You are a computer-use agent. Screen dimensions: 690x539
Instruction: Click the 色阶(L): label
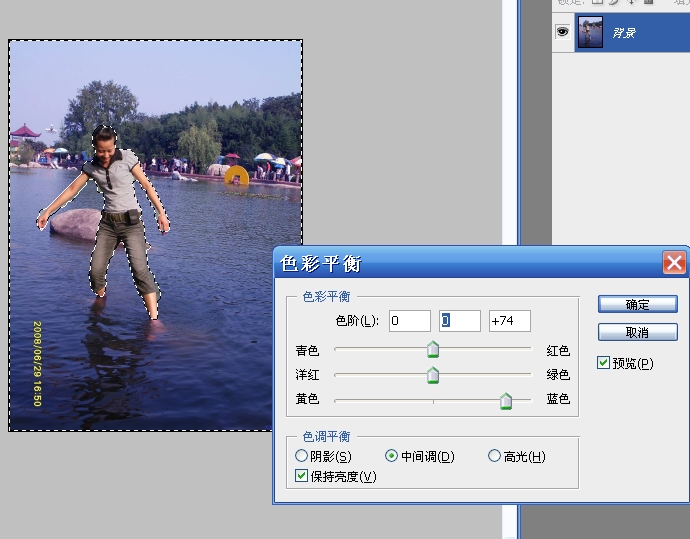pyautogui.click(x=357, y=321)
